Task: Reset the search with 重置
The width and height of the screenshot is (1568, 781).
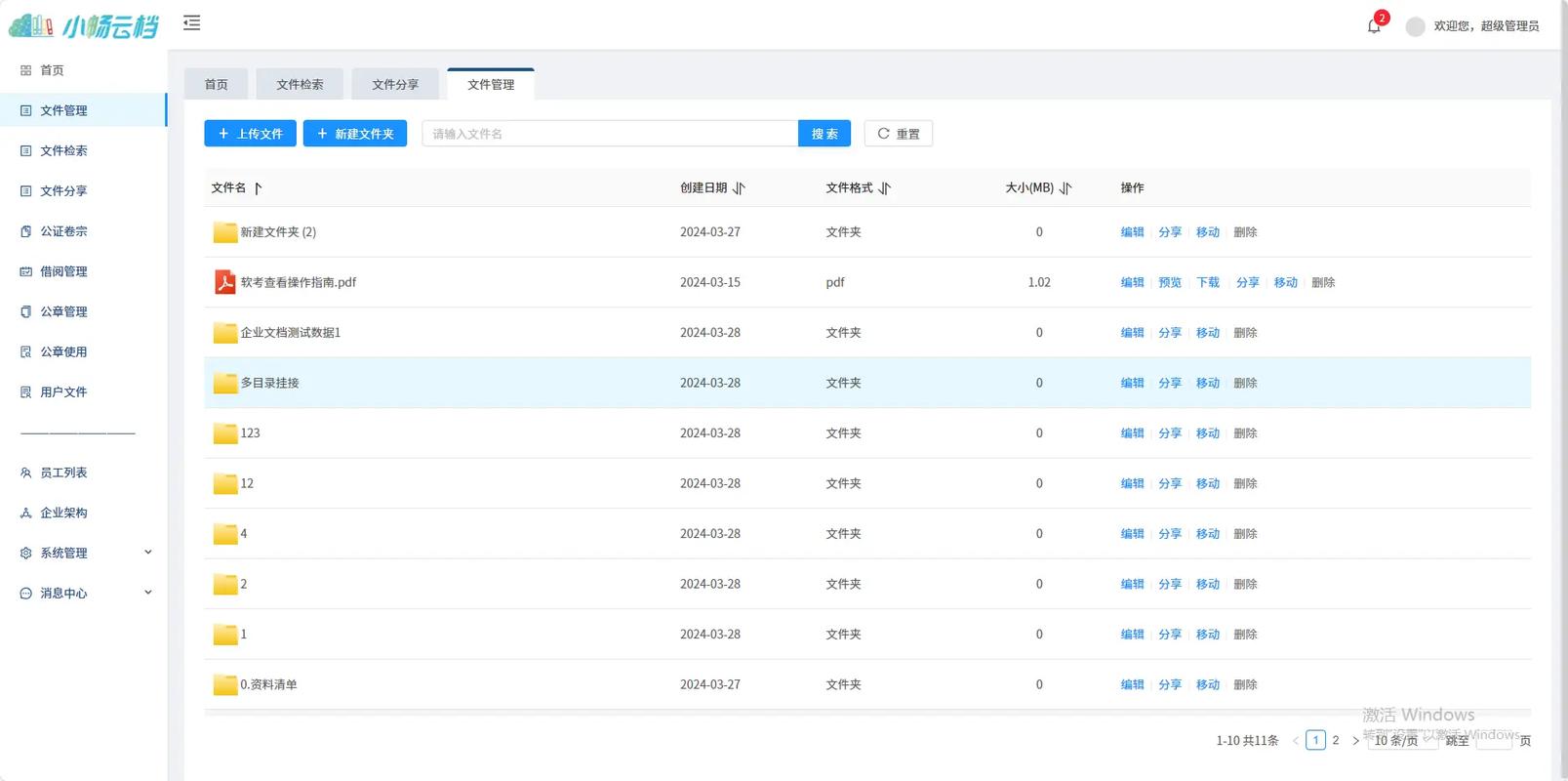Action: [899, 134]
